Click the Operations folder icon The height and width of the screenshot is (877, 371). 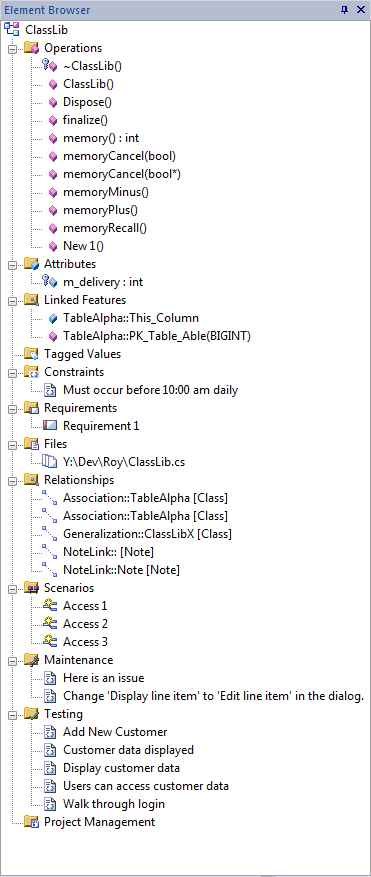tap(31, 48)
